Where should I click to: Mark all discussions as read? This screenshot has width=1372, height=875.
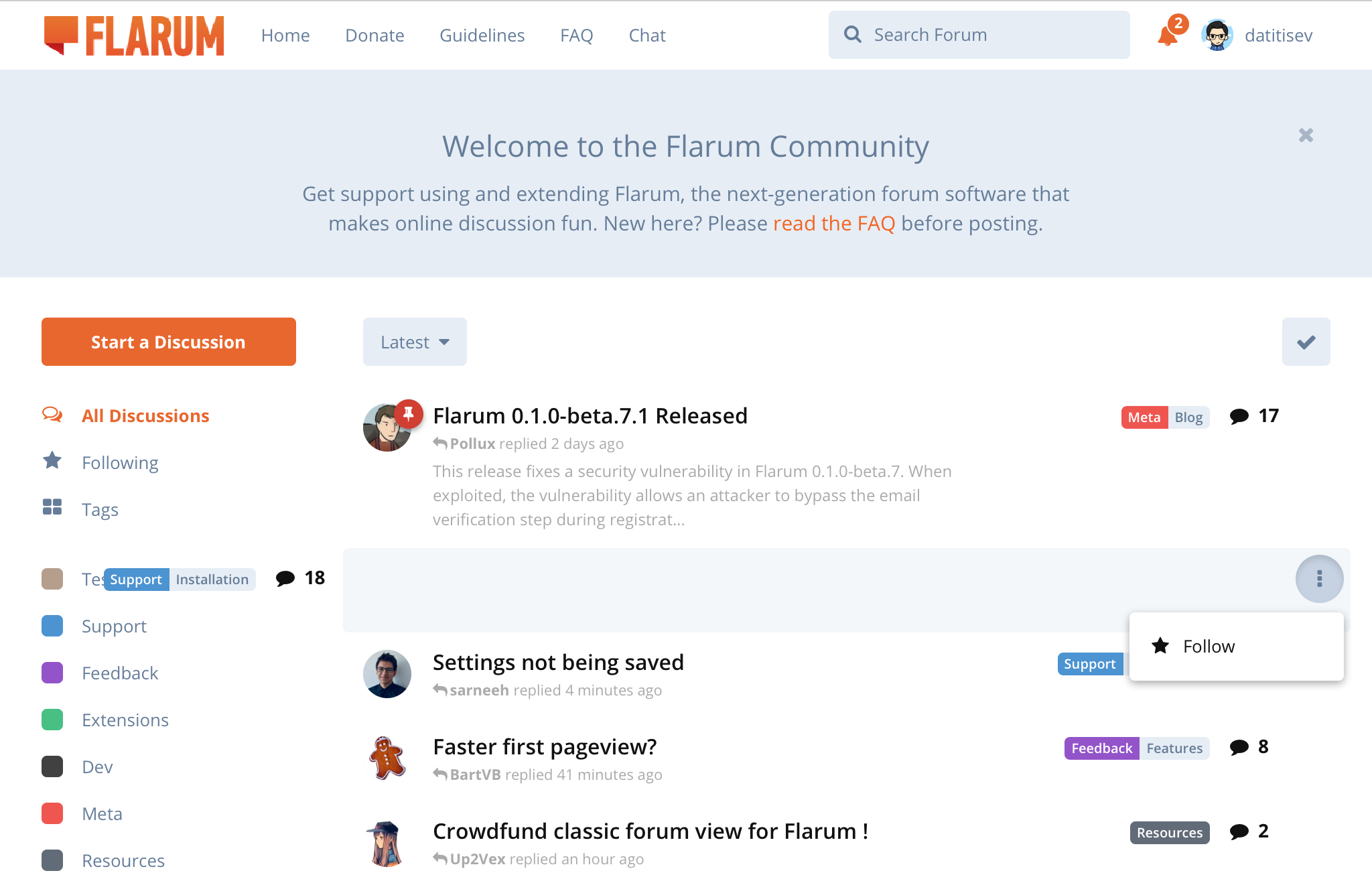pos(1306,342)
